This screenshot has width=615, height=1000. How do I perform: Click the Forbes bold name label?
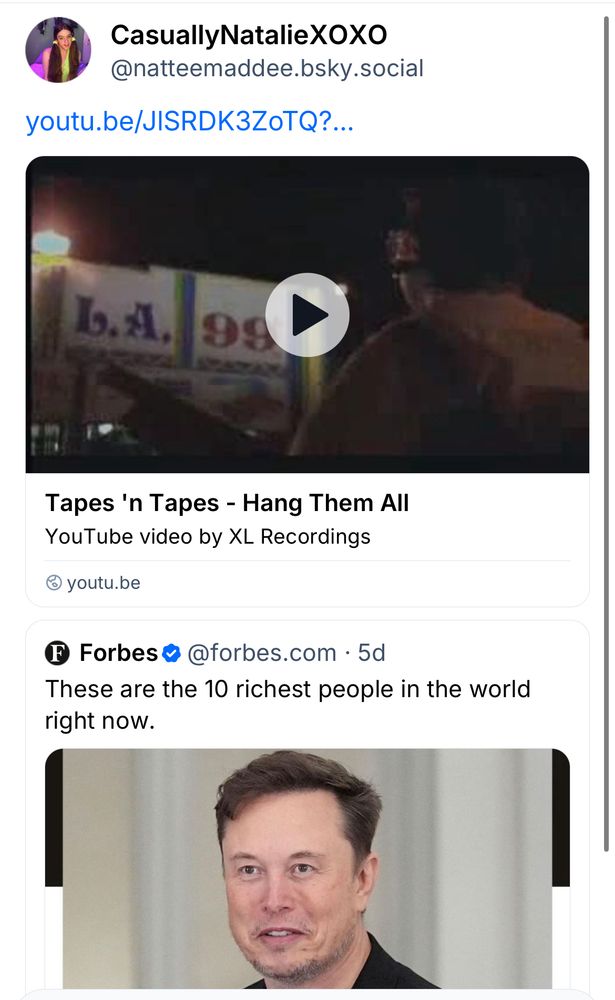click(117, 653)
